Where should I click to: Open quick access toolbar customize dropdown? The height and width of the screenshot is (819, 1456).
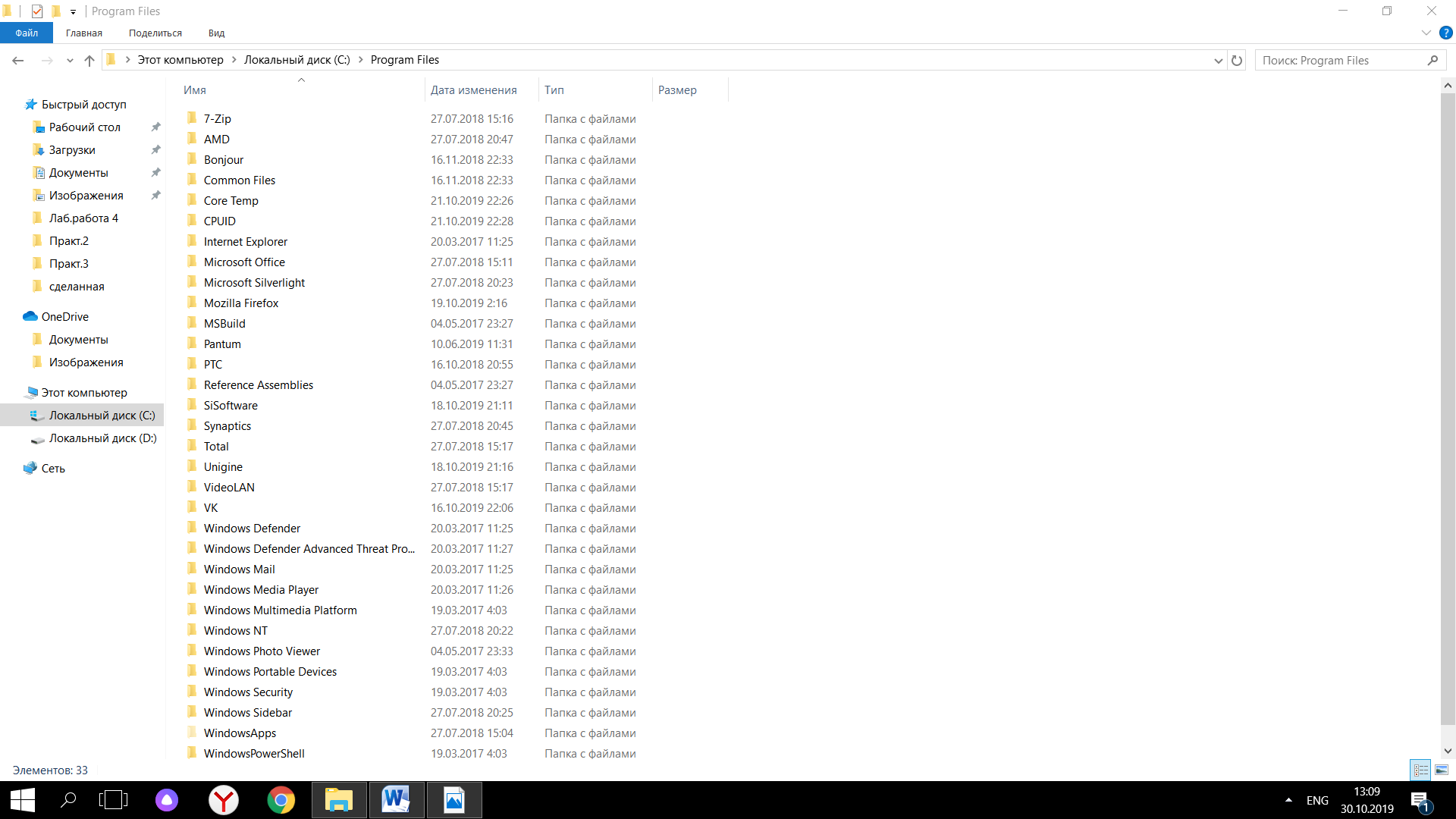coord(73,11)
